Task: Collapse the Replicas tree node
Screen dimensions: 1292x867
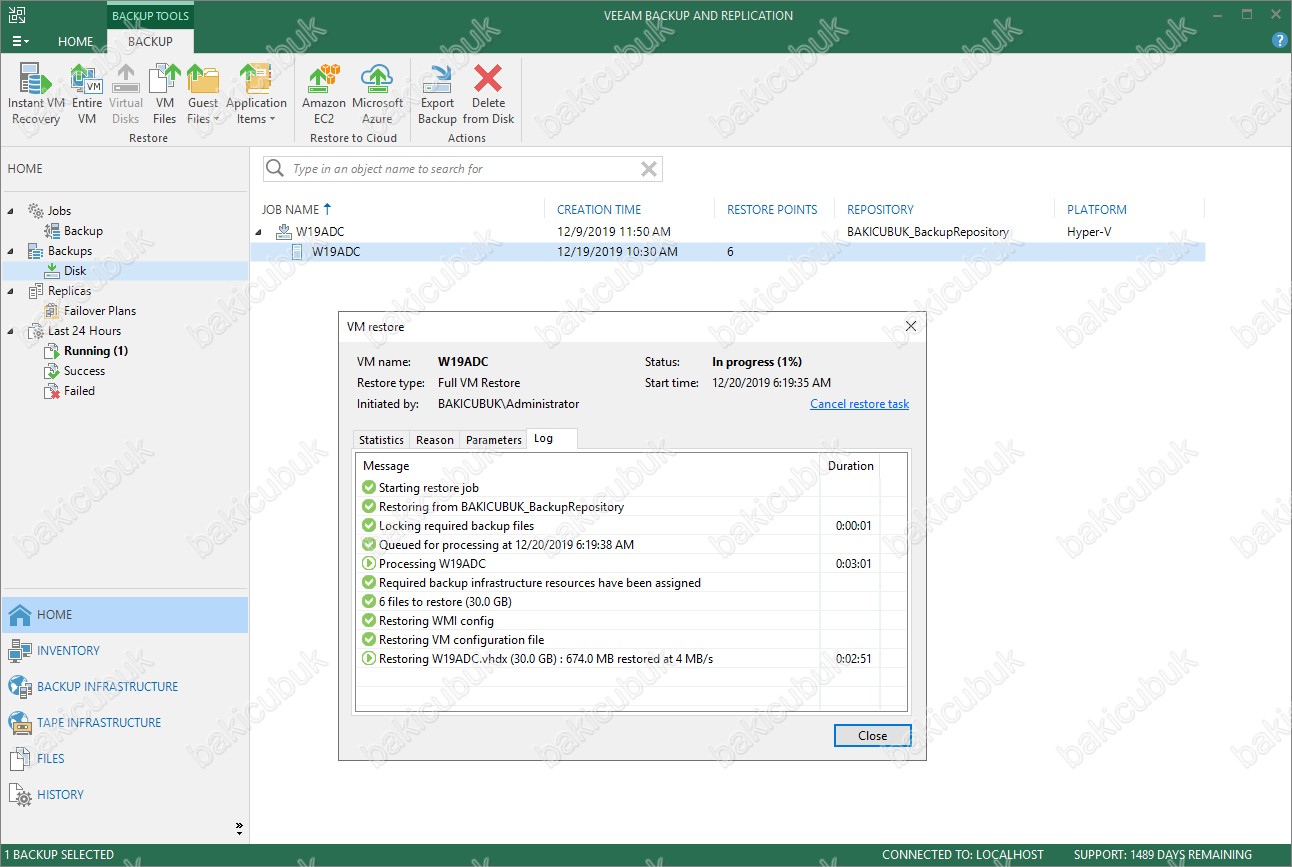Action: pos(12,291)
